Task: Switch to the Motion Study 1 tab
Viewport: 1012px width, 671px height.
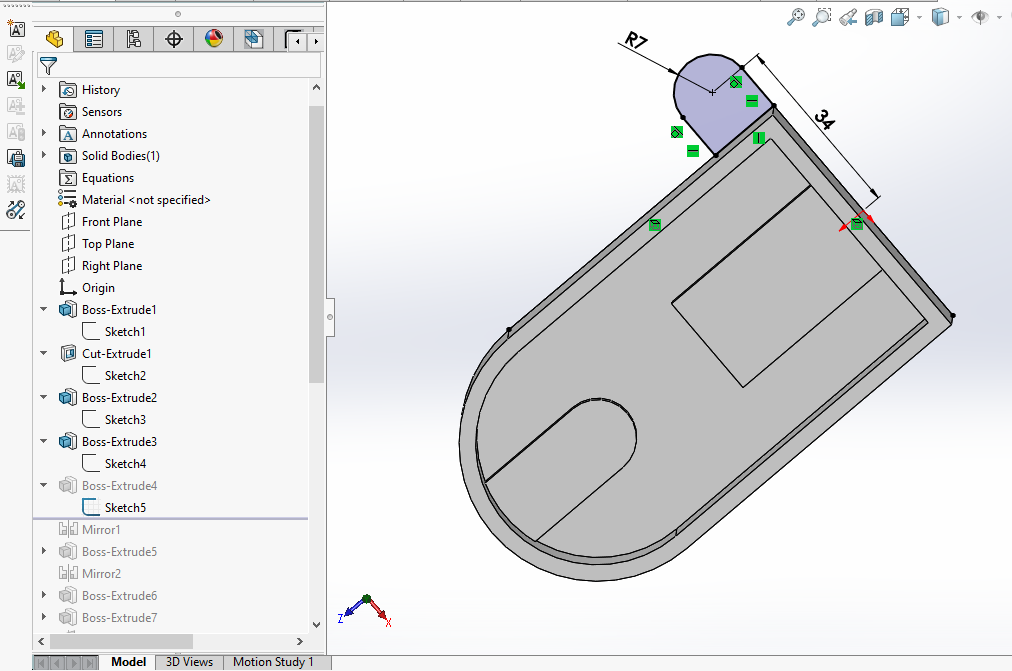Action: (x=273, y=662)
